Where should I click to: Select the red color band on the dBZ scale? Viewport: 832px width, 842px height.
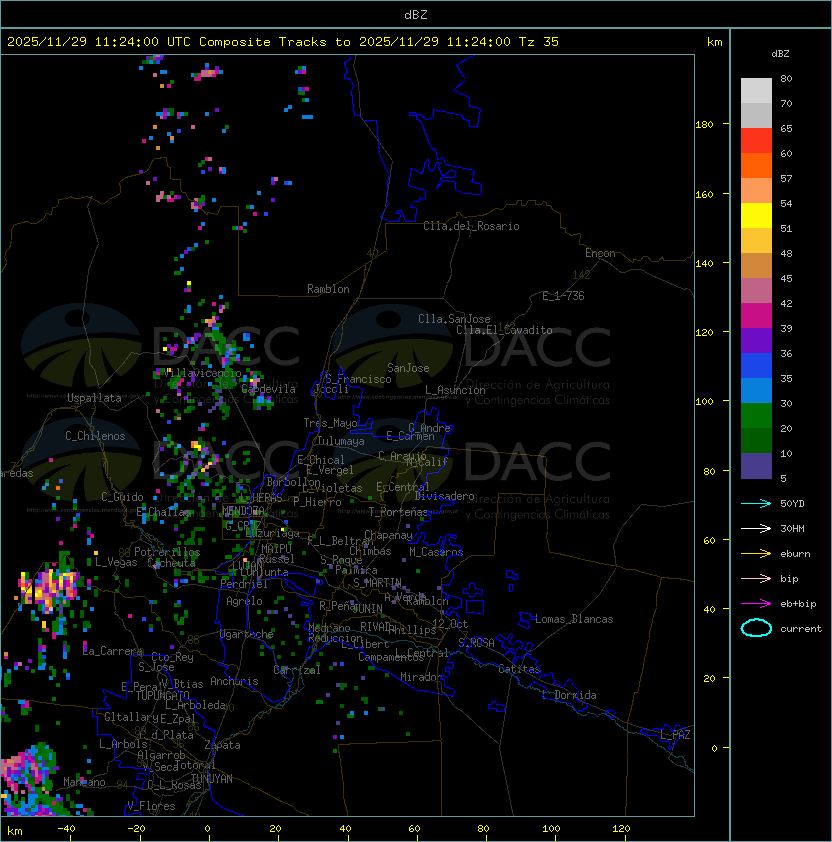(x=756, y=141)
